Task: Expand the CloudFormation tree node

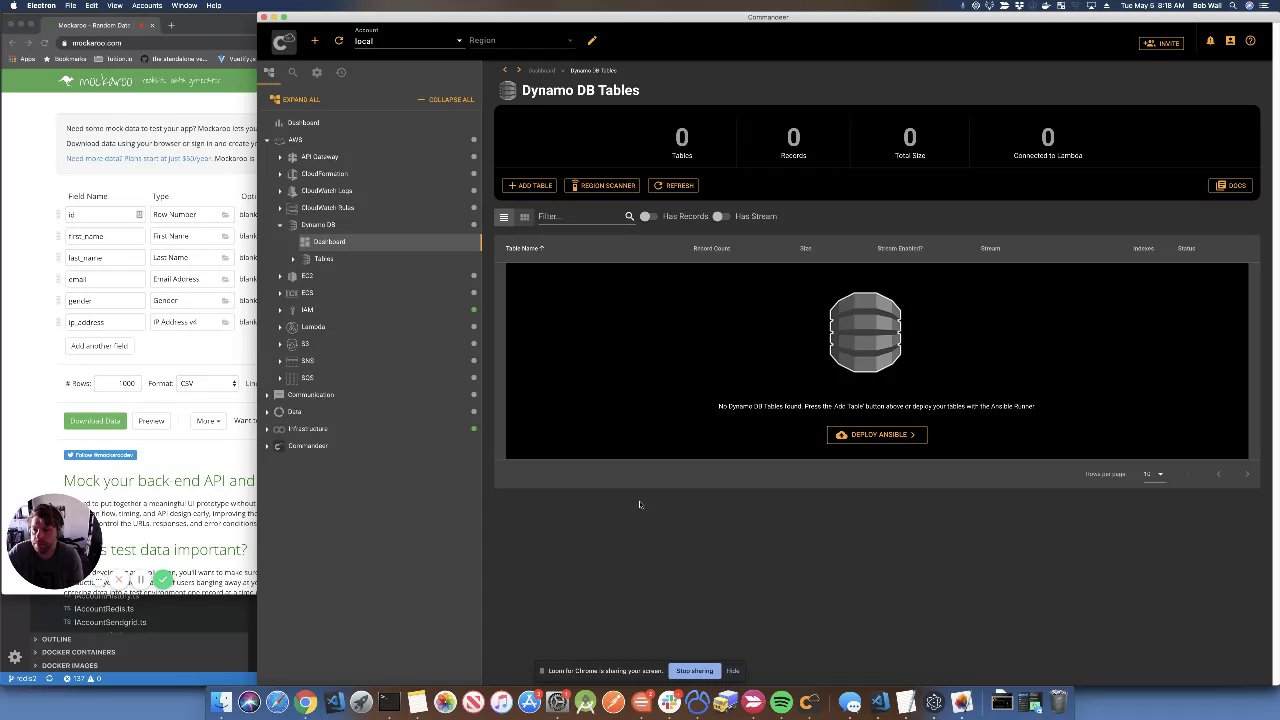Action: coord(280,174)
